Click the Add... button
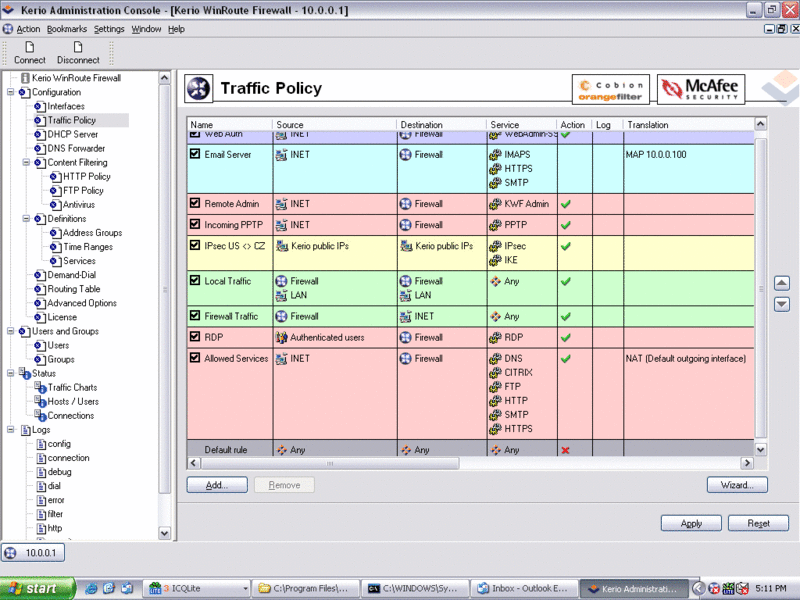This screenshot has width=800, height=600. click(217, 485)
